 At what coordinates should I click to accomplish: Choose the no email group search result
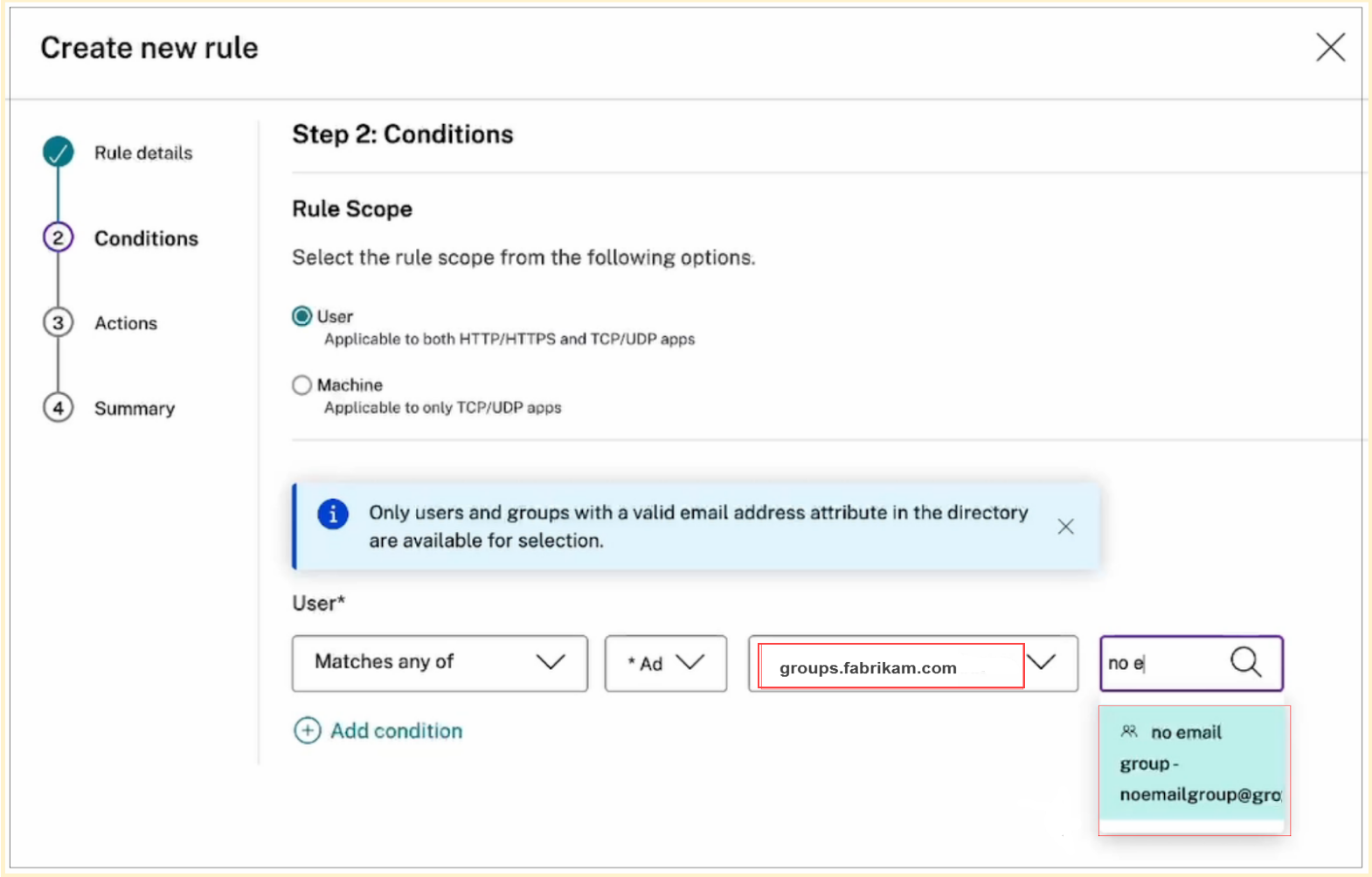(1193, 764)
